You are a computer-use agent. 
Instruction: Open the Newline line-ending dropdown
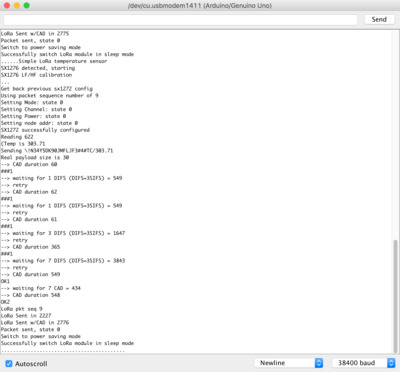pyautogui.click(x=289, y=363)
